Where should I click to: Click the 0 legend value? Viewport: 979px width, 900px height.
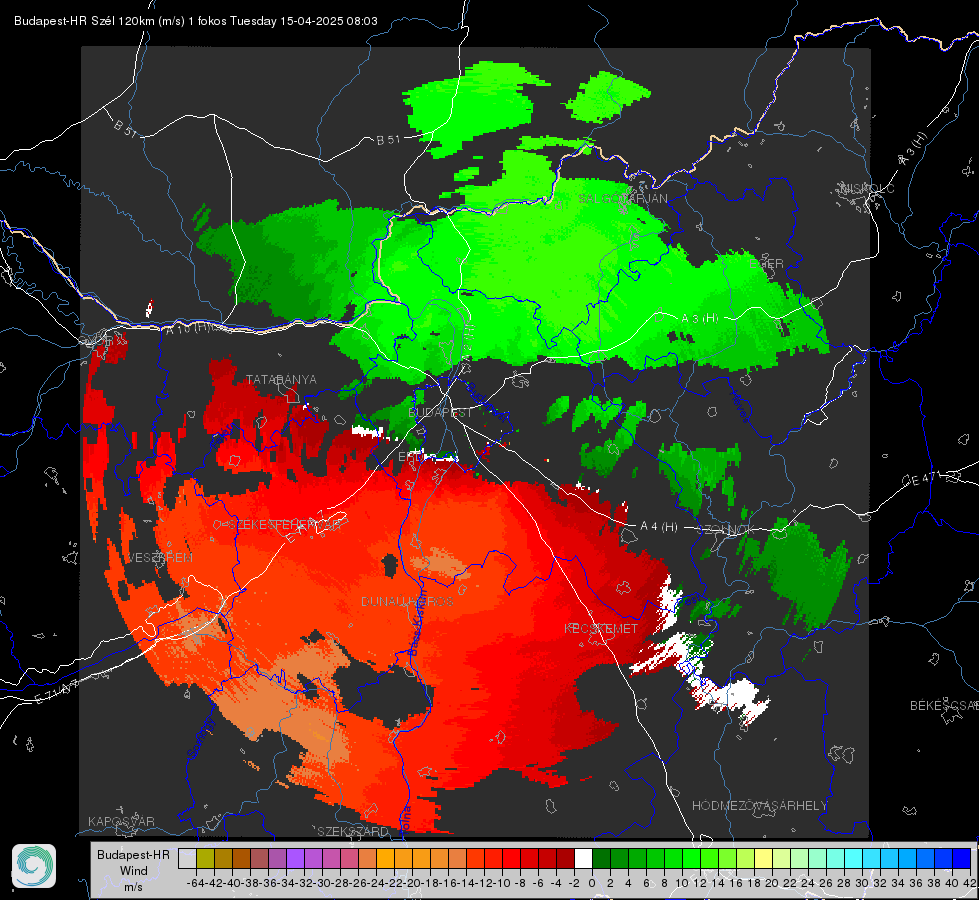592,883
